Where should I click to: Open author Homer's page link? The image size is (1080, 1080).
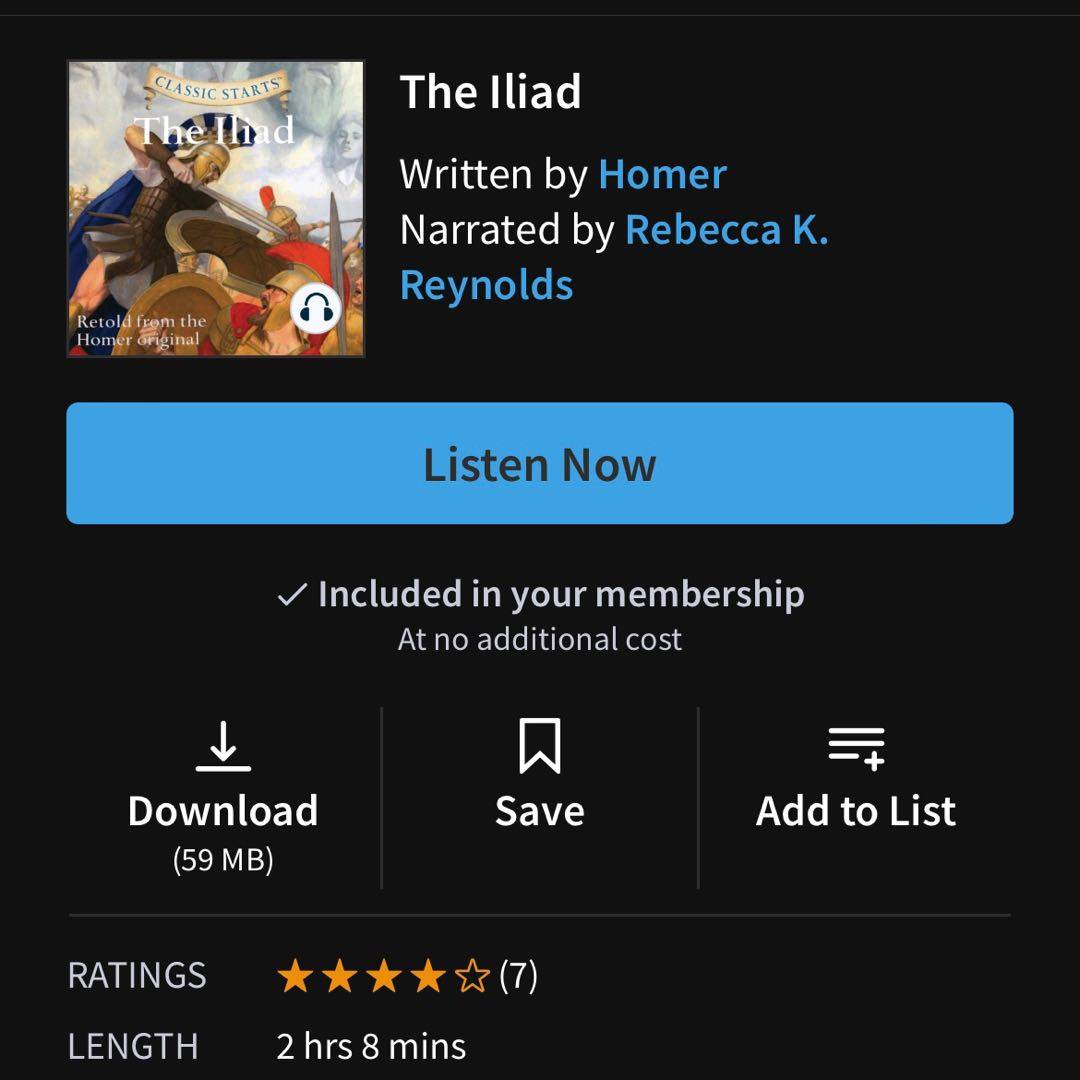662,175
